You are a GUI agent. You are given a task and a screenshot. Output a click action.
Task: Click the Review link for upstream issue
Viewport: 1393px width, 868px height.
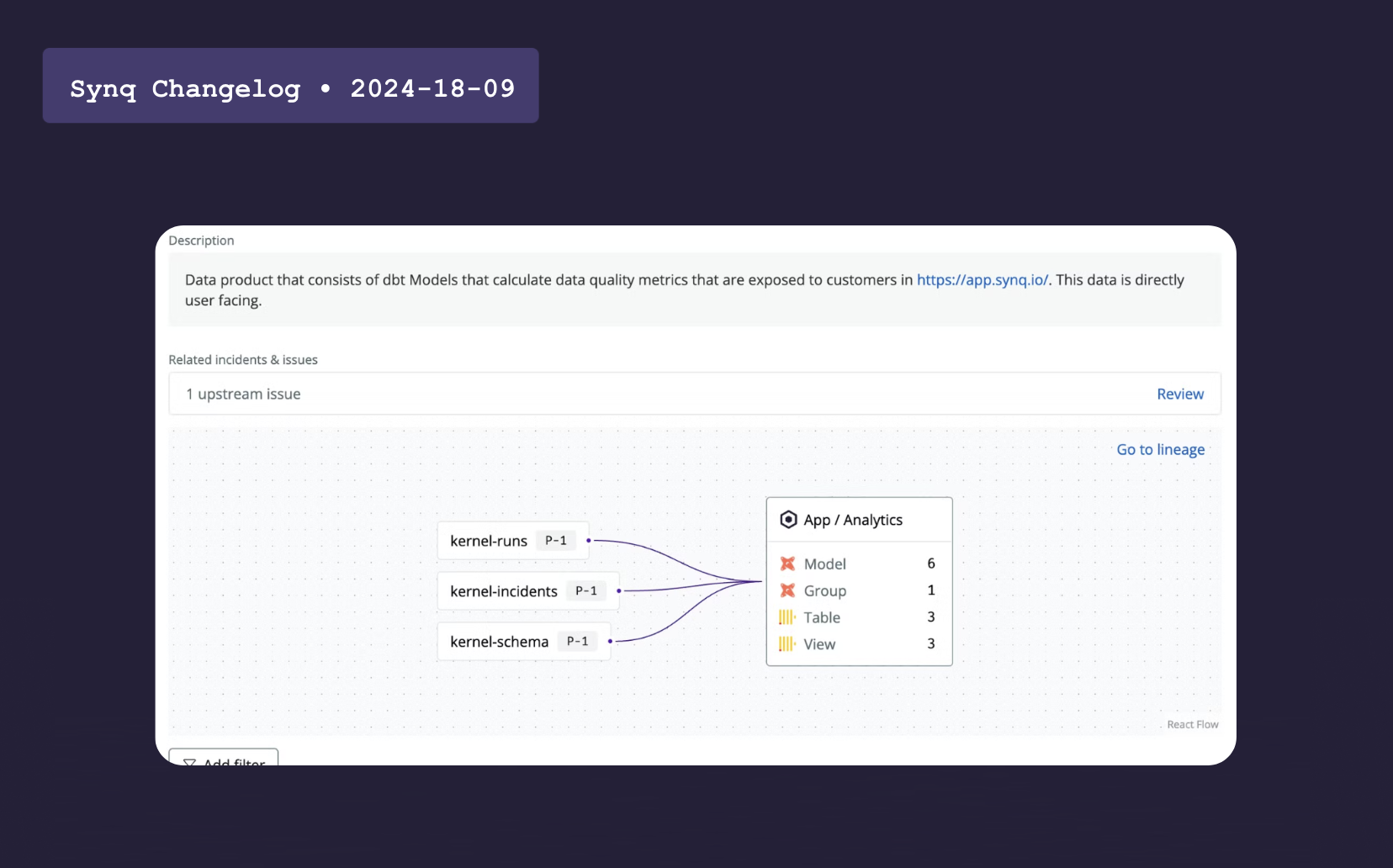point(1180,394)
